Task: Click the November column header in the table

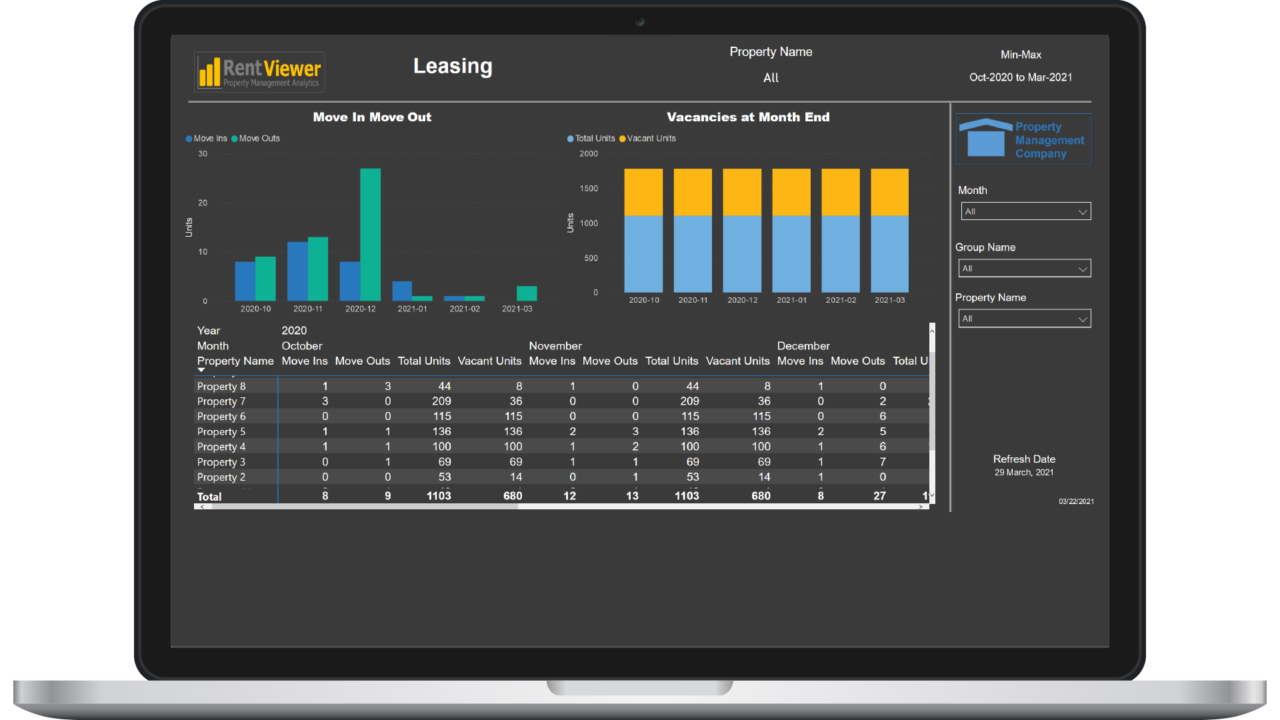Action: coord(555,345)
